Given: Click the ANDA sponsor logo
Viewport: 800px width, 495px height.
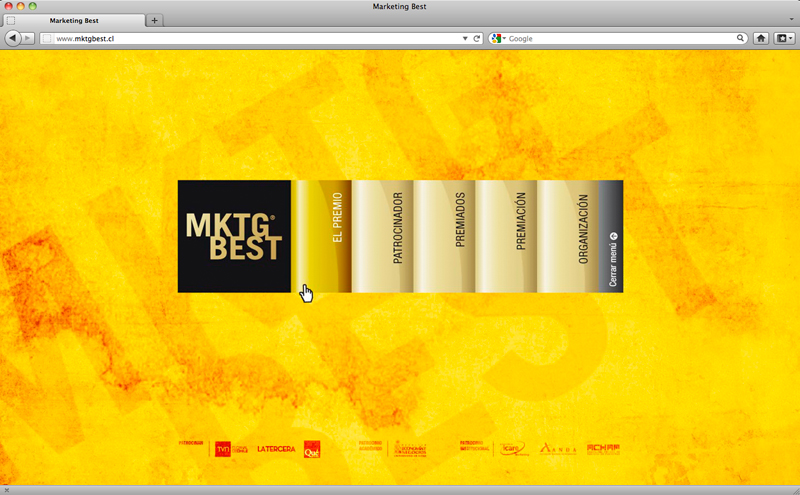Looking at the screenshot, I should [558, 449].
